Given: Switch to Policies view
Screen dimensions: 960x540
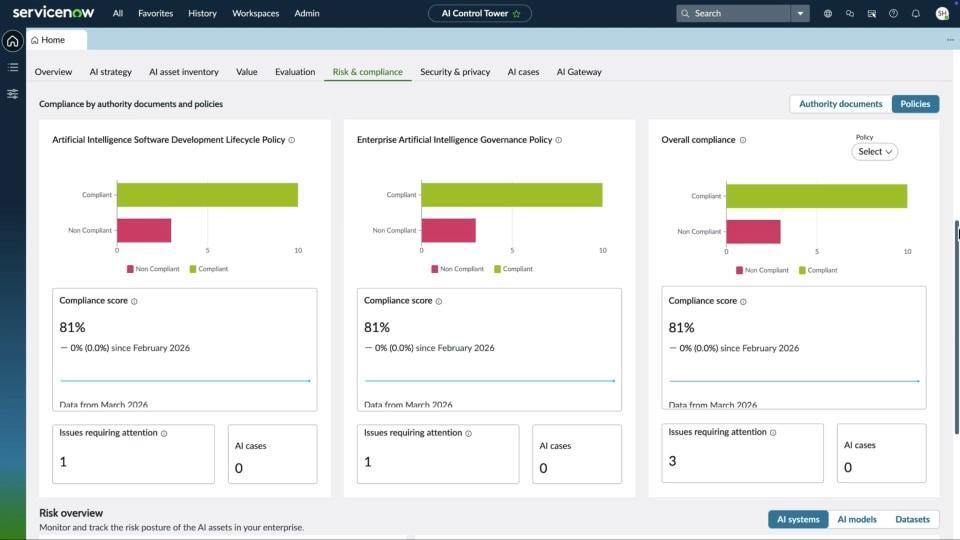Looking at the screenshot, I should pyautogui.click(x=915, y=104).
